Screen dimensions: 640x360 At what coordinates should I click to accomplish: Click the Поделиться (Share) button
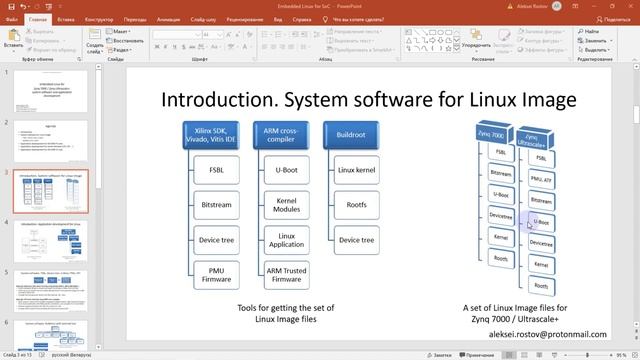pos(613,19)
